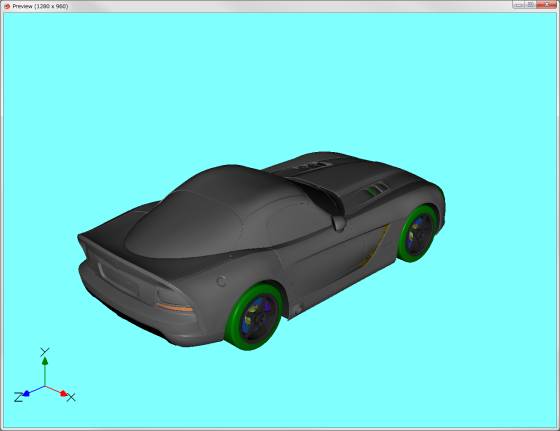The width and height of the screenshot is (560, 431).
Task: Close the Preview window
Action: click(547, 5)
